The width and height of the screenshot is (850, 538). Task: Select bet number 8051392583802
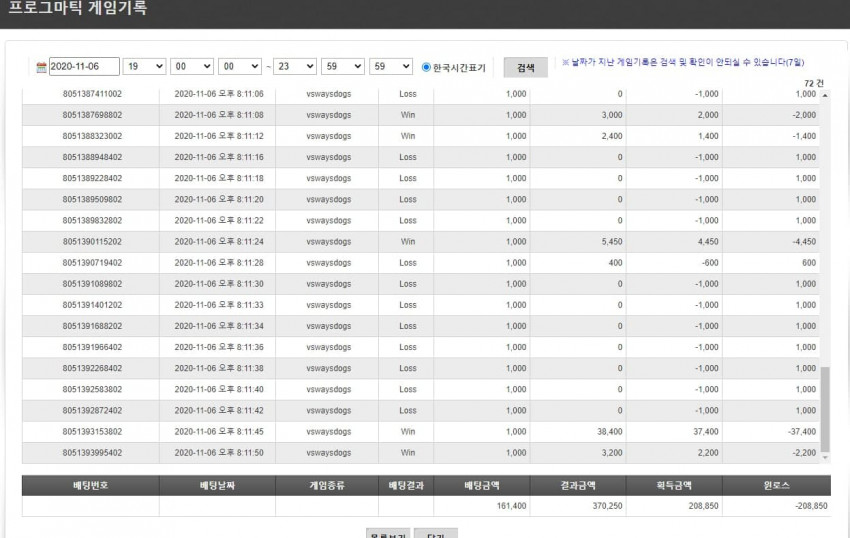(92, 390)
